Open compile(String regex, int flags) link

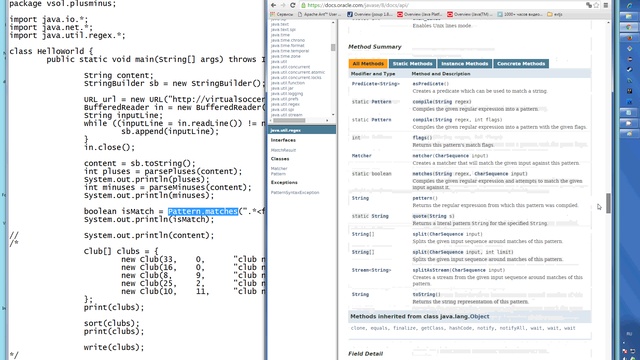click(x=422, y=120)
